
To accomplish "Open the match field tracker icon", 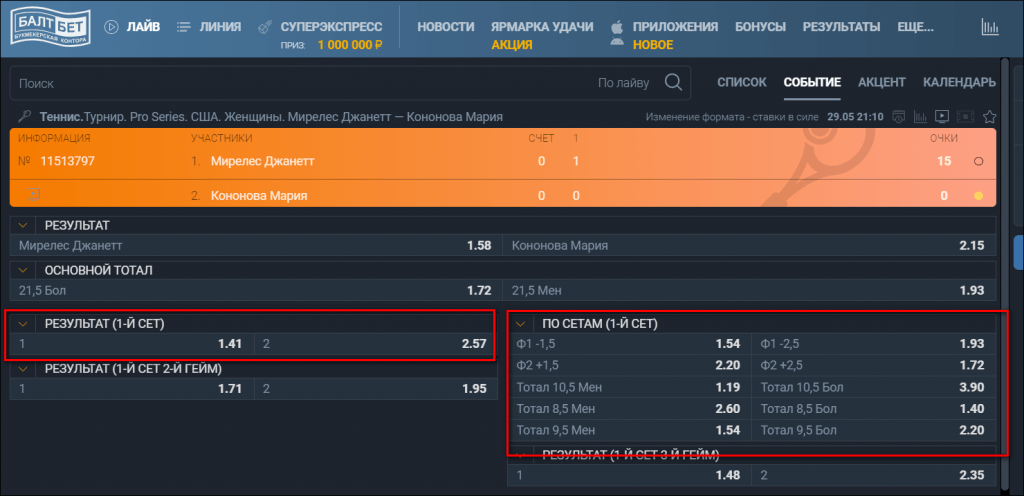I will pyautogui.click(x=966, y=117).
